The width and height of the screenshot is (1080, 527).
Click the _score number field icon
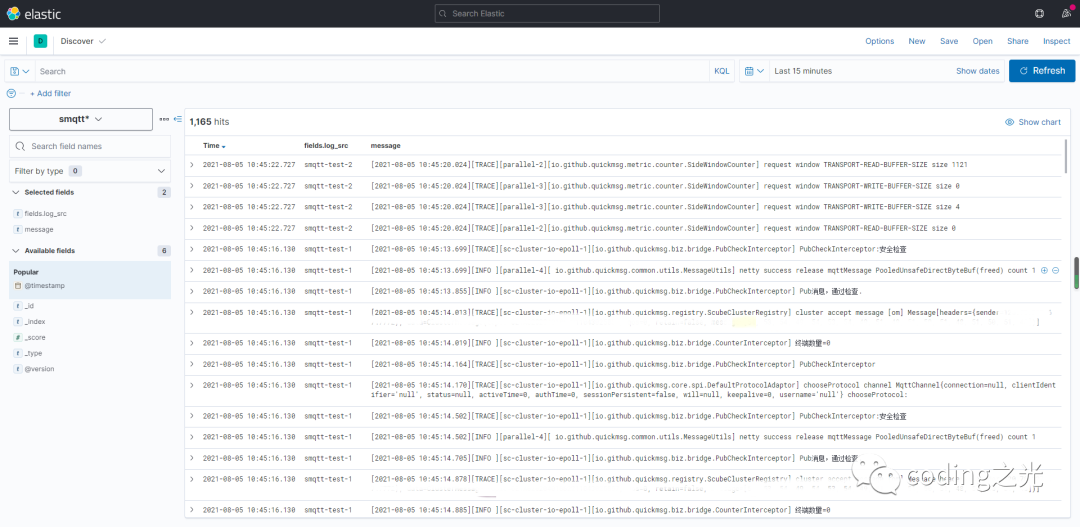coord(17,338)
